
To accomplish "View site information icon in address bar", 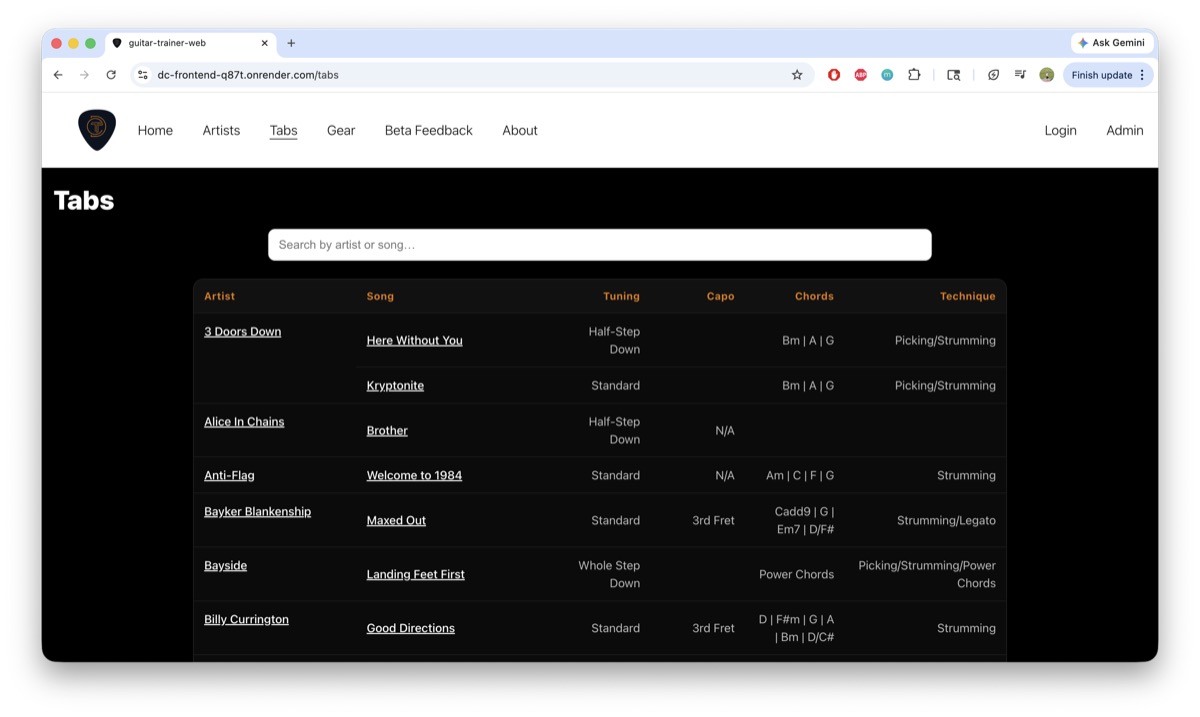I will (x=142, y=75).
